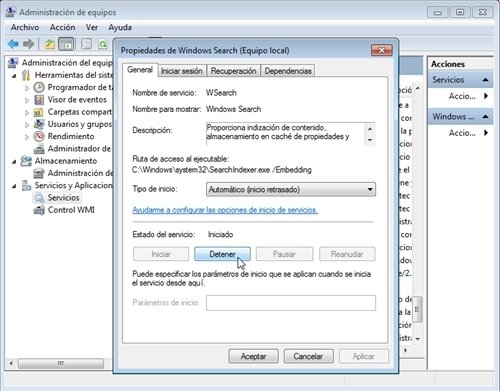
Task: Select Visor de eventos in the tree
Action: 77,100
